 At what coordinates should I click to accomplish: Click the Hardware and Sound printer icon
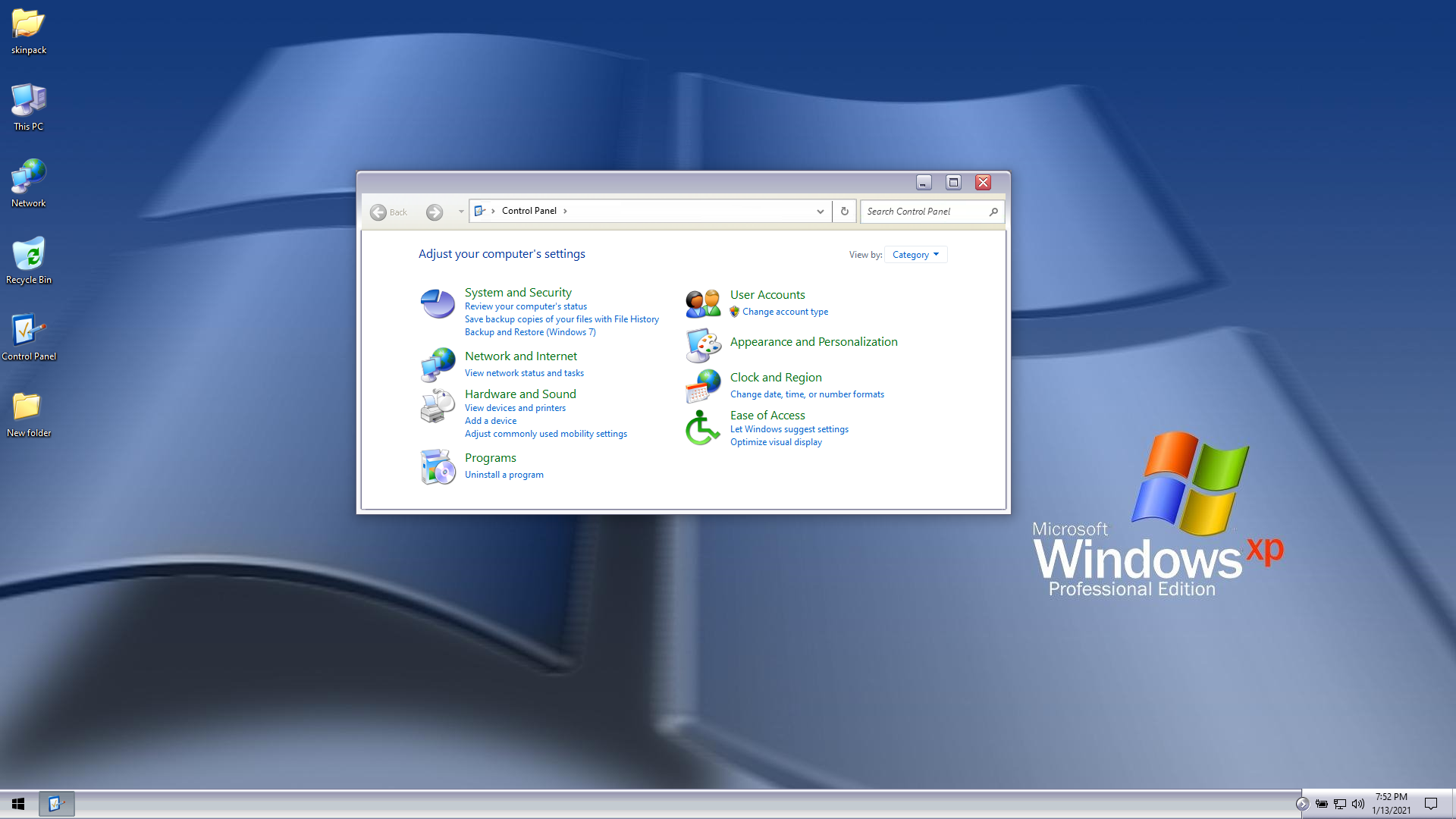[x=438, y=406]
